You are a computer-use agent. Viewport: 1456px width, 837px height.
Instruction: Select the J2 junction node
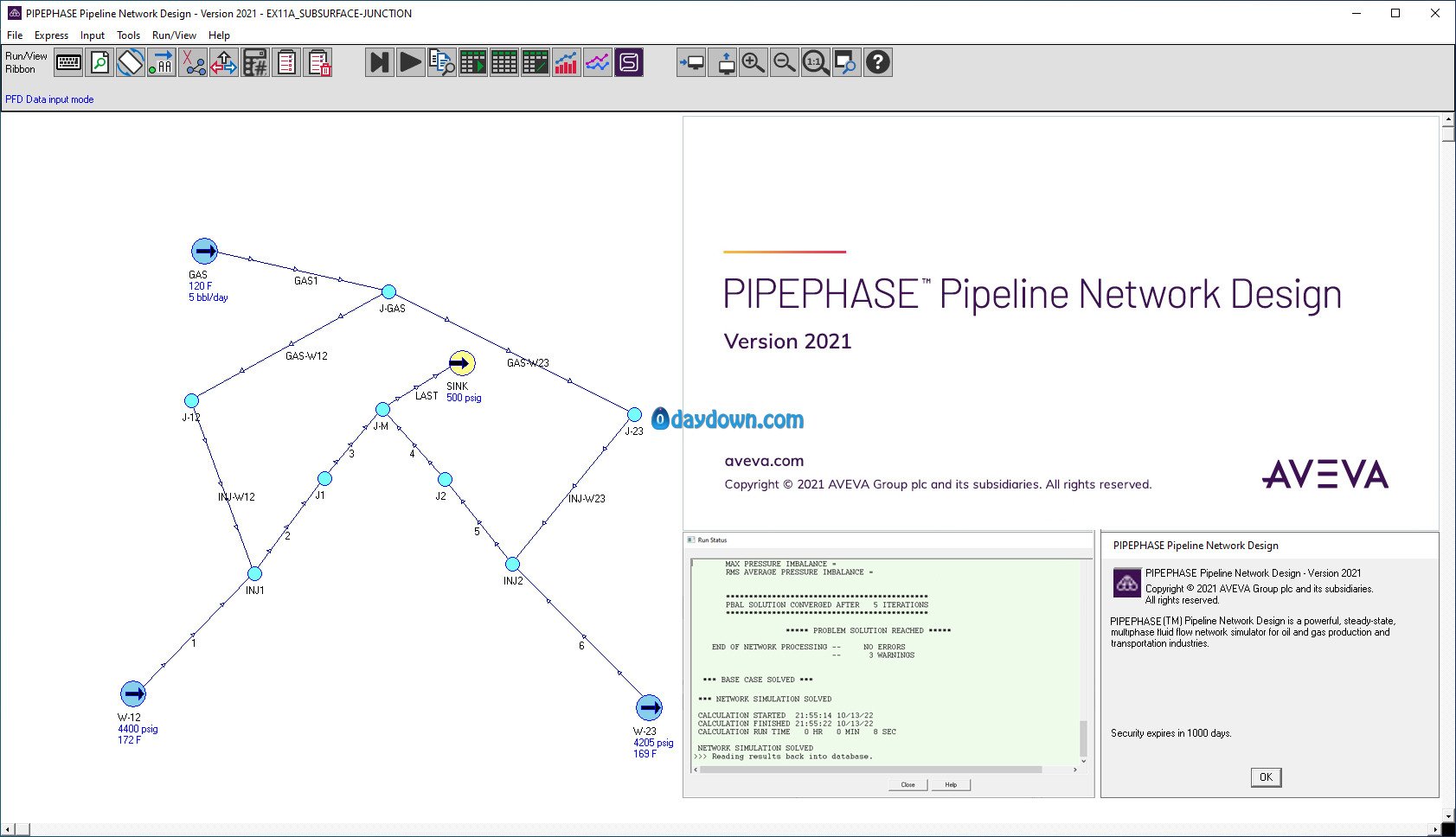point(445,479)
